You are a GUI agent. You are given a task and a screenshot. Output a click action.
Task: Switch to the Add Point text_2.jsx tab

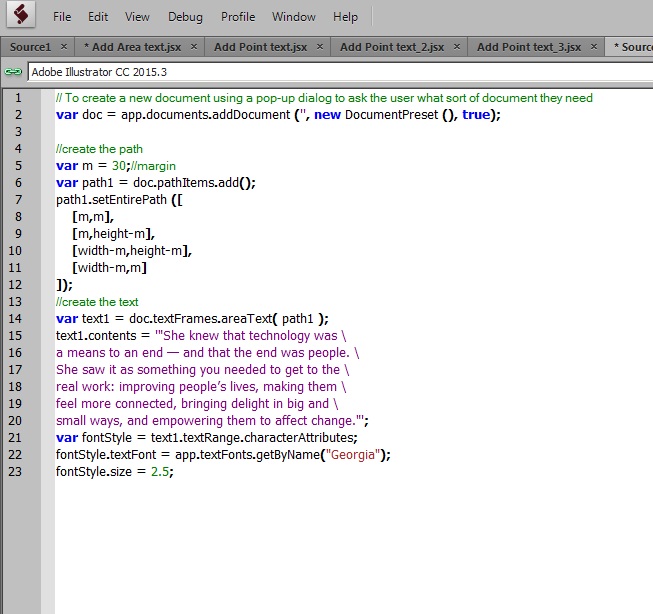(x=390, y=47)
